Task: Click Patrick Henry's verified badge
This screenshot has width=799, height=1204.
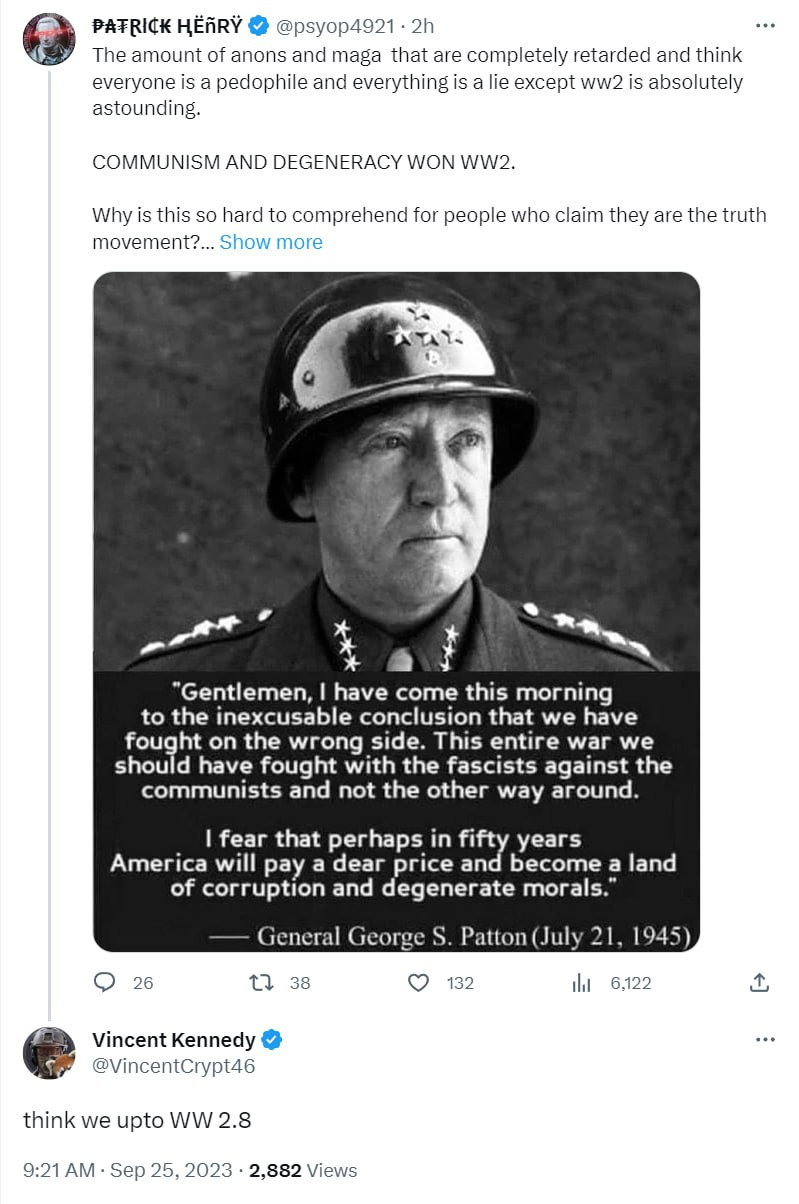Action: tap(257, 25)
